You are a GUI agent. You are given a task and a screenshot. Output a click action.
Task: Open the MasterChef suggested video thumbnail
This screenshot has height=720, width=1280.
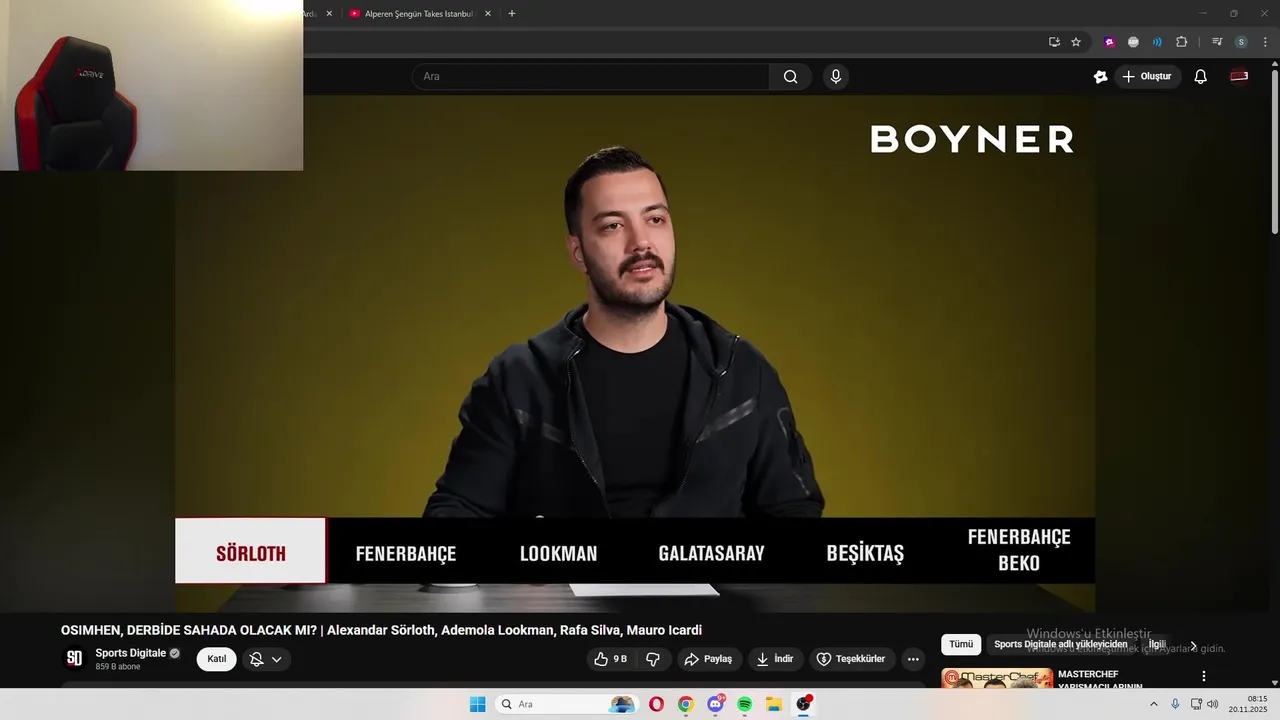pyautogui.click(x=996, y=678)
